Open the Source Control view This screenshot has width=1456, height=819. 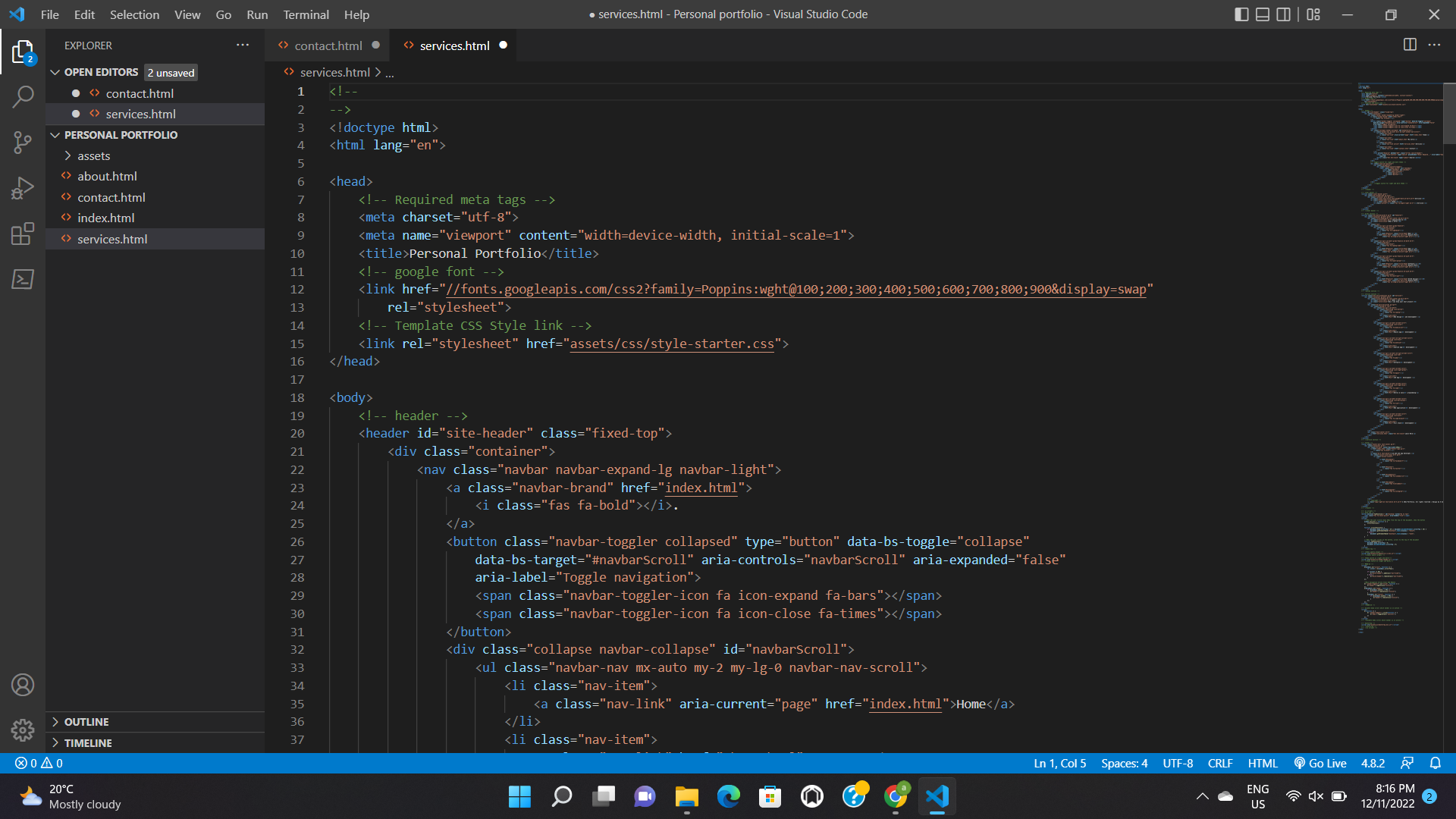pyautogui.click(x=23, y=142)
